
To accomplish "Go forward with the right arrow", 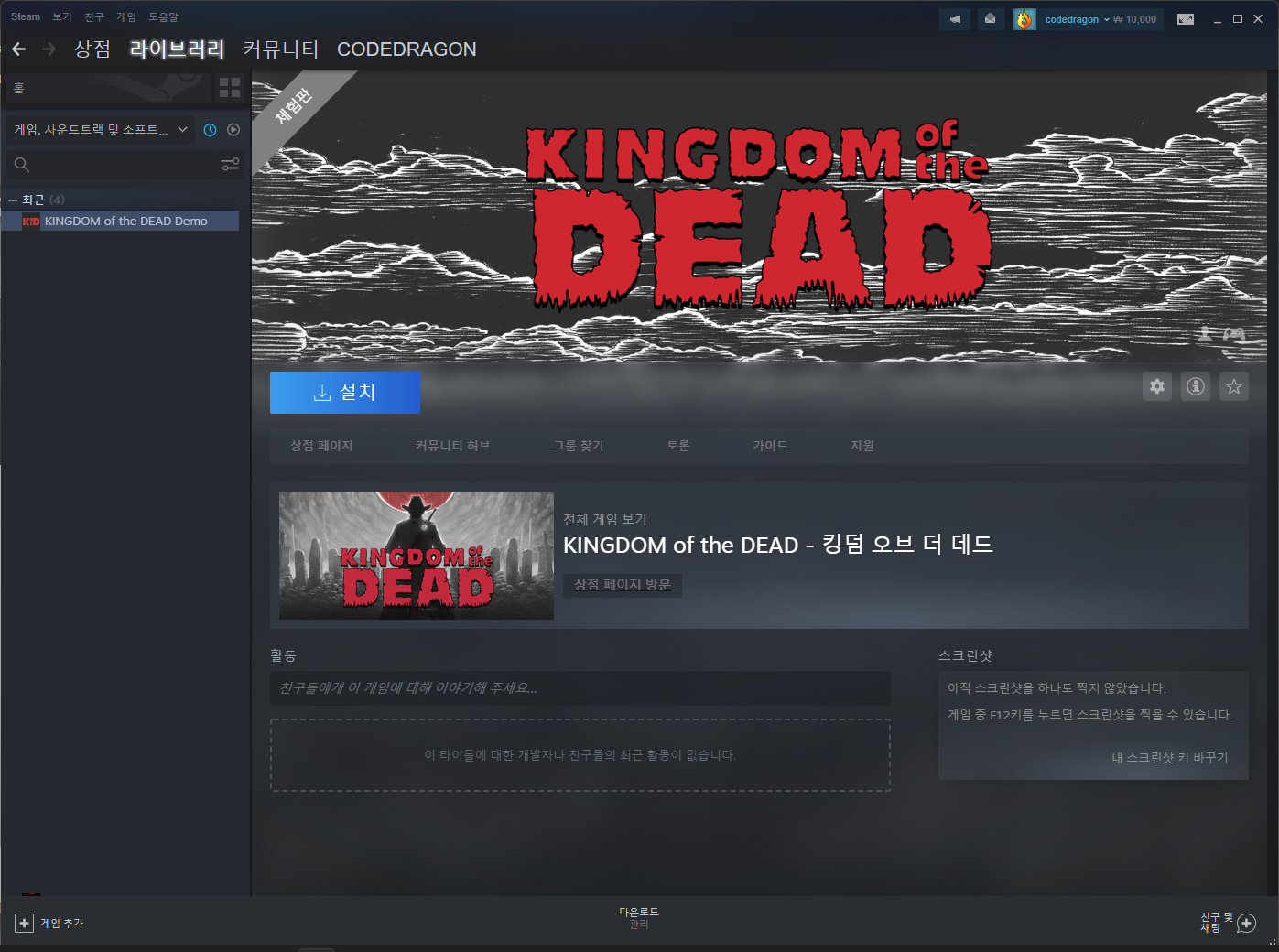I will pos(49,49).
